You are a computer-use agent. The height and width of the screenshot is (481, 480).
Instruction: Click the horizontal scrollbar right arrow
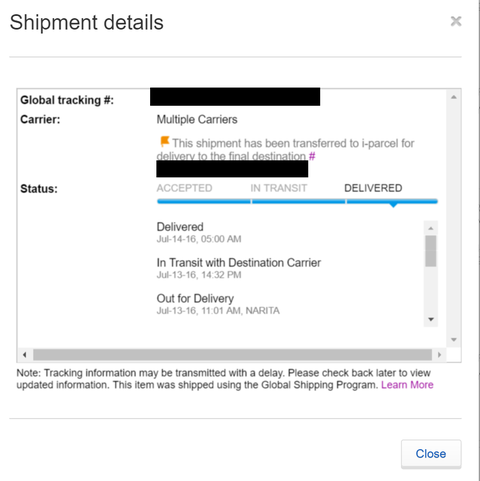[x=439, y=355]
